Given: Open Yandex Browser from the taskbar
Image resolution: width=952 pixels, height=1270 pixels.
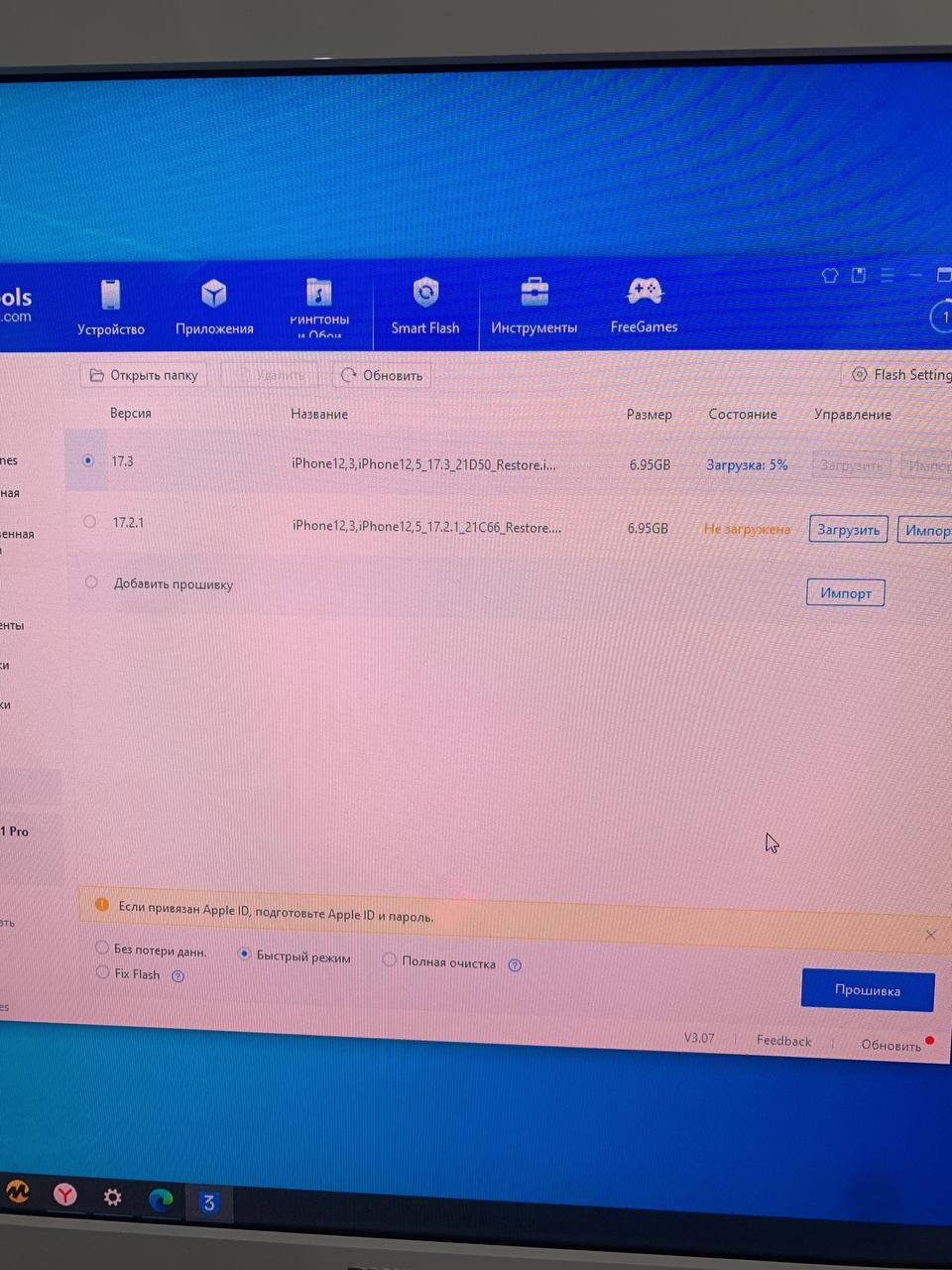Looking at the screenshot, I should click(64, 1194).
